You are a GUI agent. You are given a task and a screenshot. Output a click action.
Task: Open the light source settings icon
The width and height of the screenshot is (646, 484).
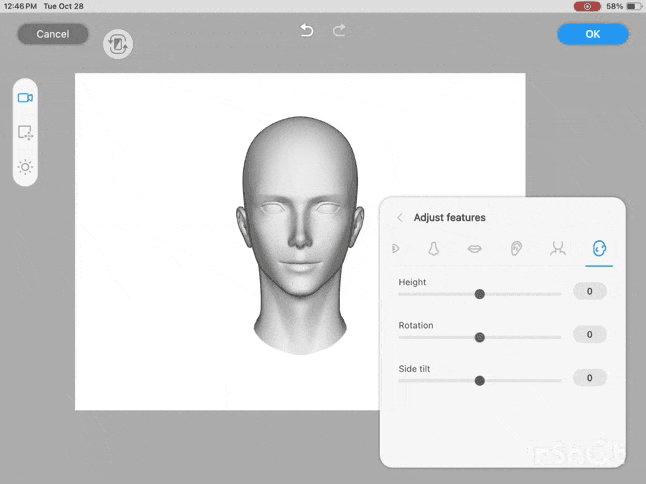coord(25,167)
